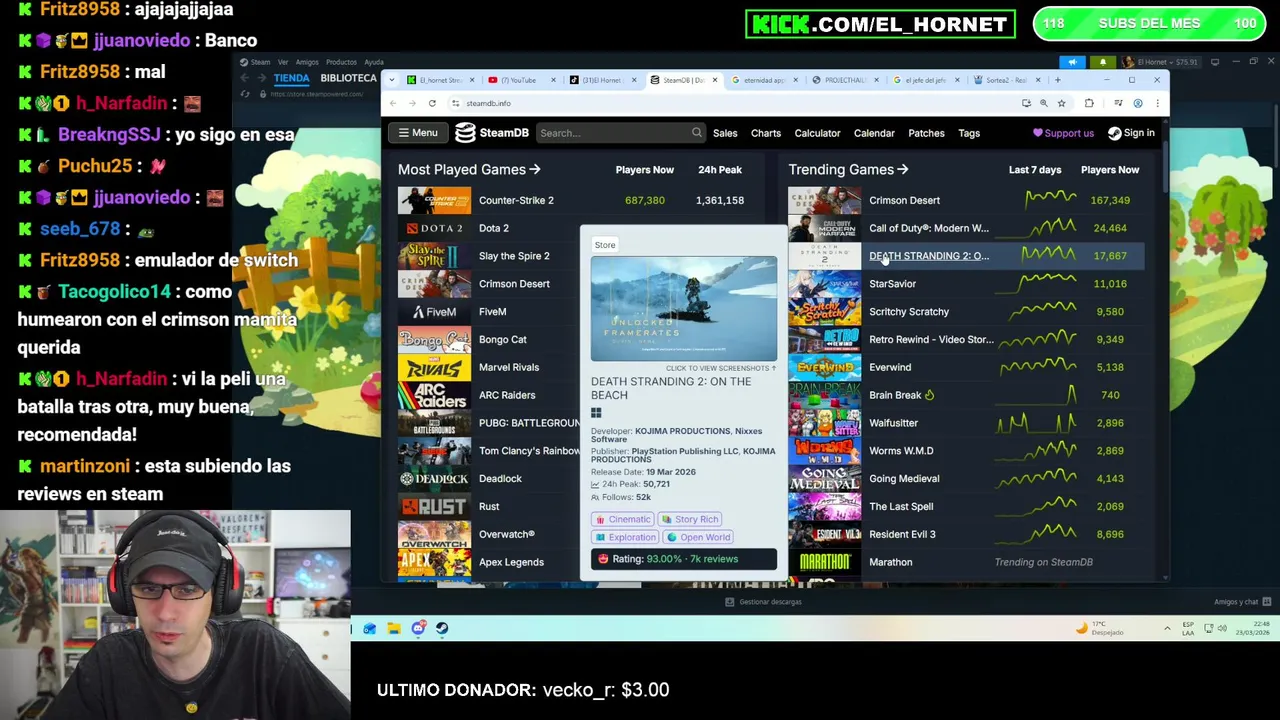Image resolution: width=1280 pixels, height=720 pixels.
Task: Open Marathon trending game
Action: [x=890, y=562]
